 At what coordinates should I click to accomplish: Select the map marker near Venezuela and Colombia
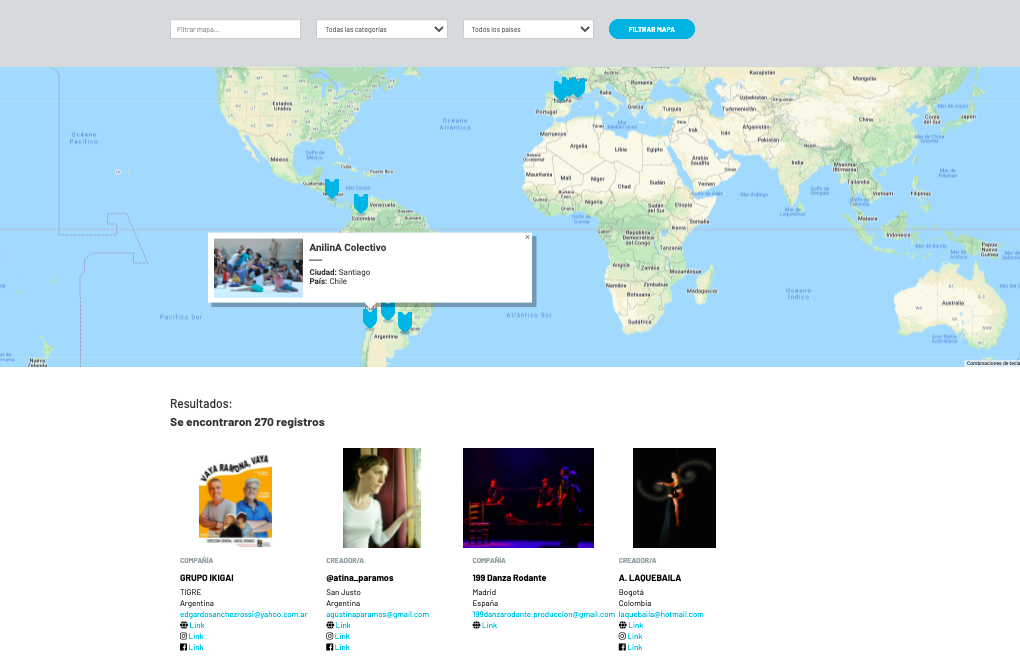tap(360, 204)
